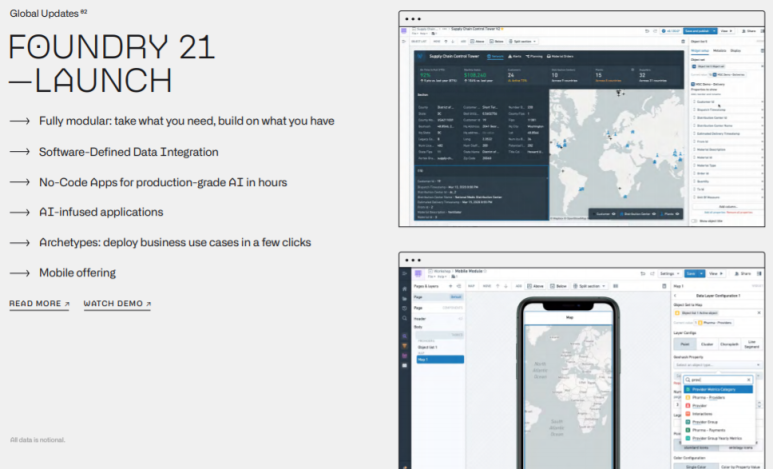Switch to Metadata tab
Viewport: 773px width, 469px height.
720,51
